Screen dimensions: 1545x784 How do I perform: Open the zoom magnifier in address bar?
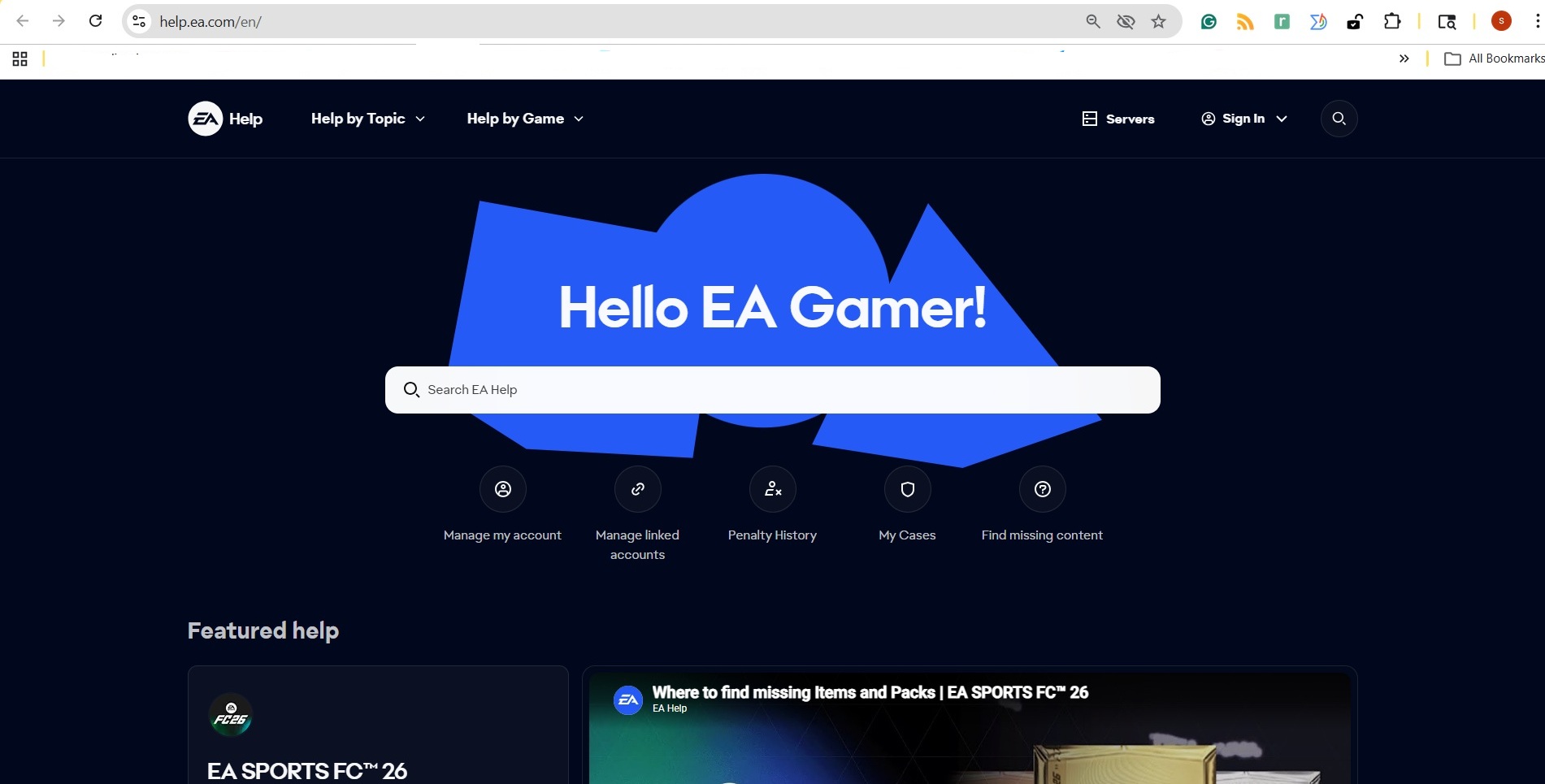click(x=1093, y=21)
